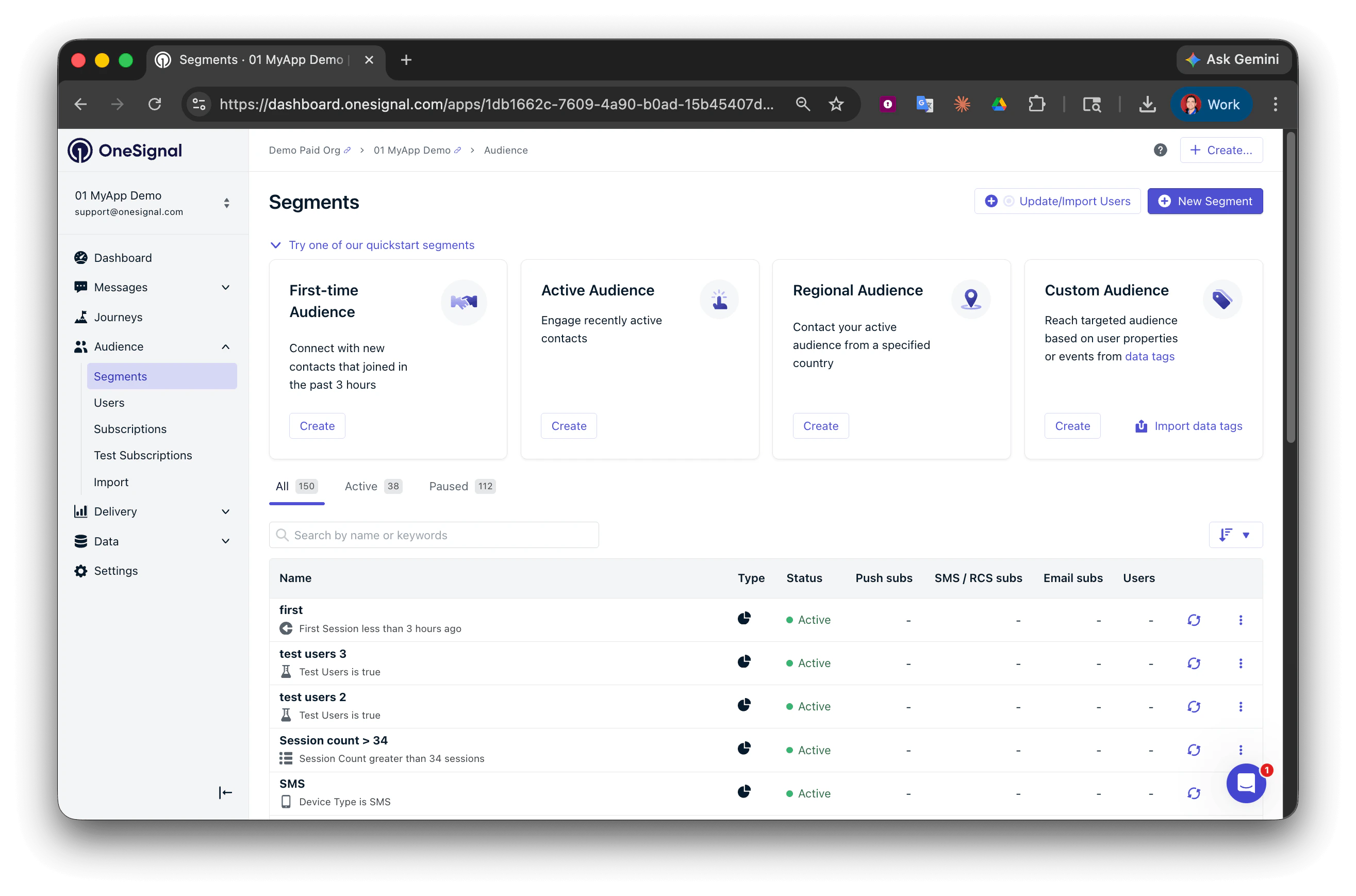This screenshot has height=896, width=1356.
Task: Open Settings from the gear icon
Action: (81, 571)
